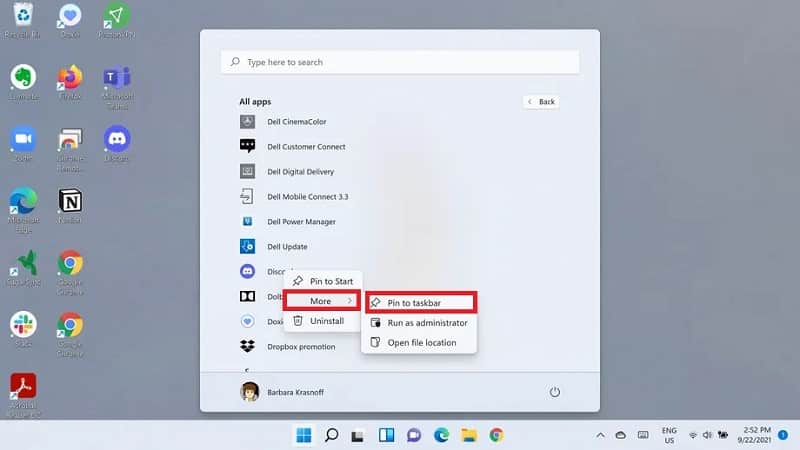Select Open file location
Viewport: 800px width, 450px height.
(x=419, y=343)
